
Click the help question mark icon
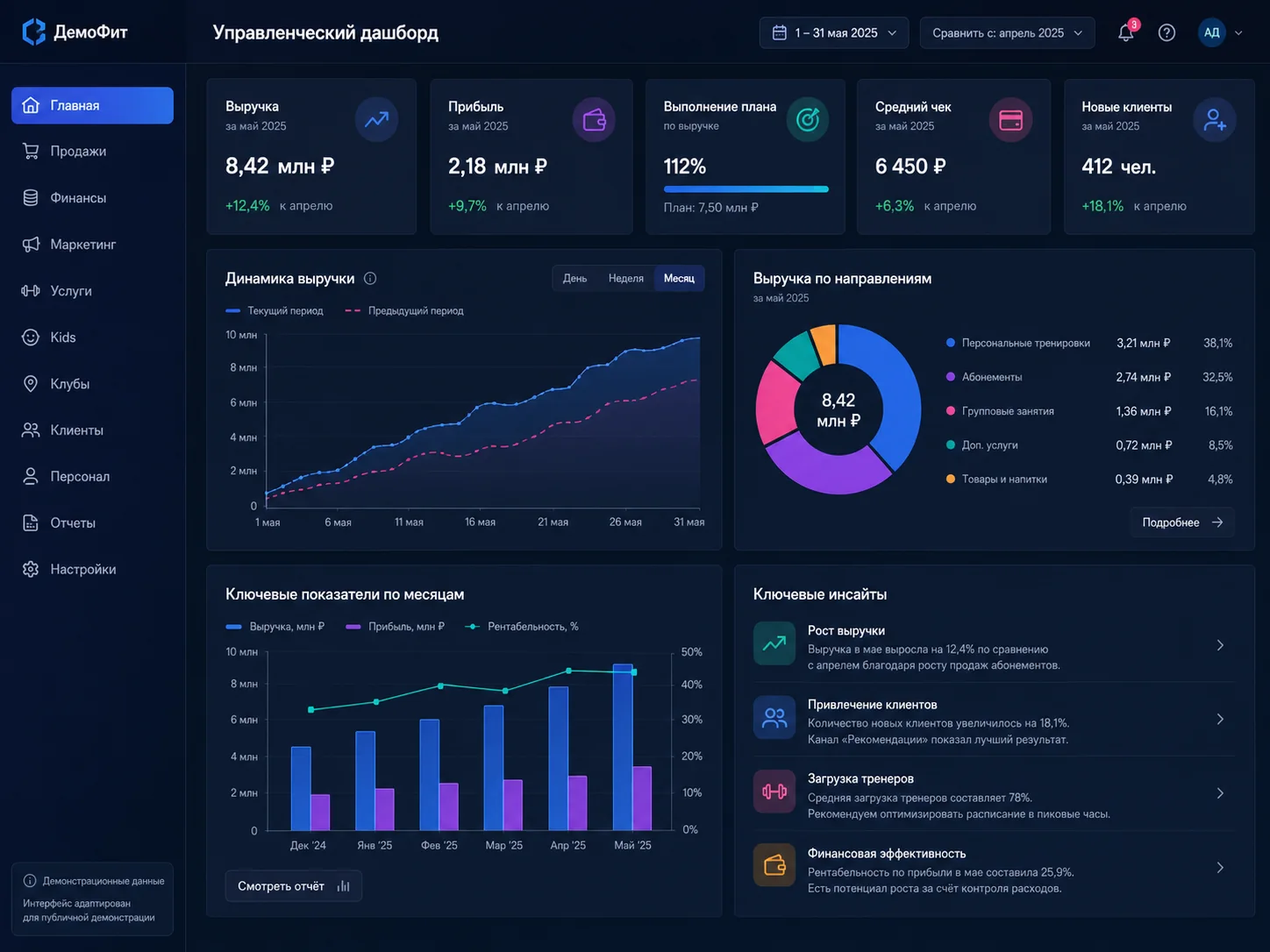[x=1167, y=32]
